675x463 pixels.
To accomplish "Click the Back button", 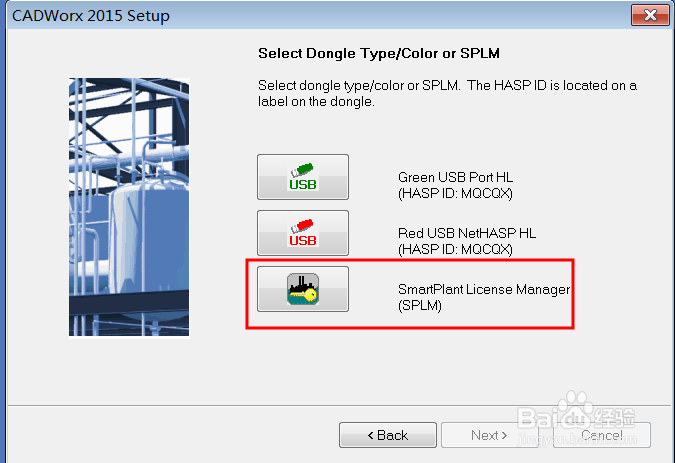I will click(x=388, y=435).
